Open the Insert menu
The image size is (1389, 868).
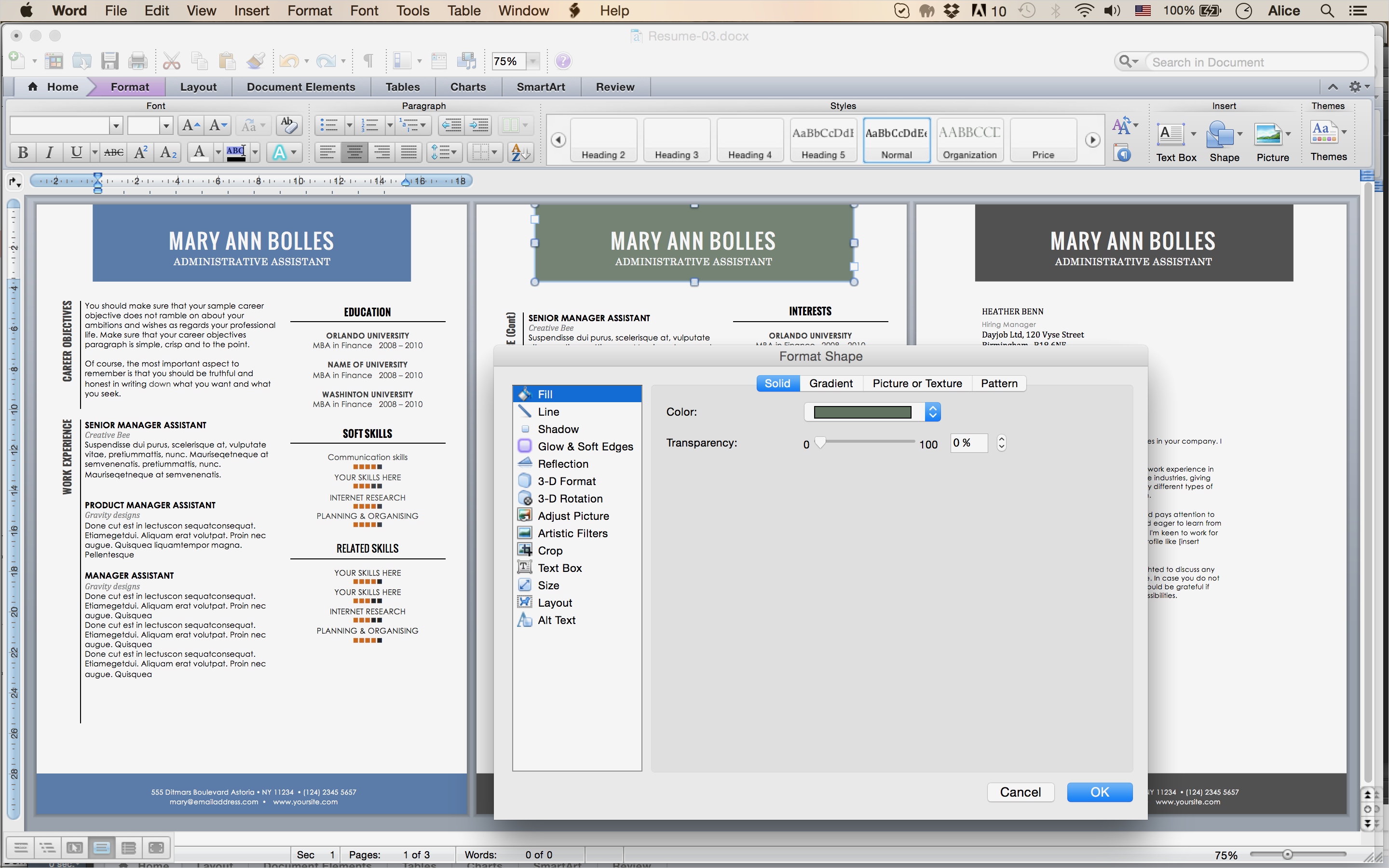point(251,11)
